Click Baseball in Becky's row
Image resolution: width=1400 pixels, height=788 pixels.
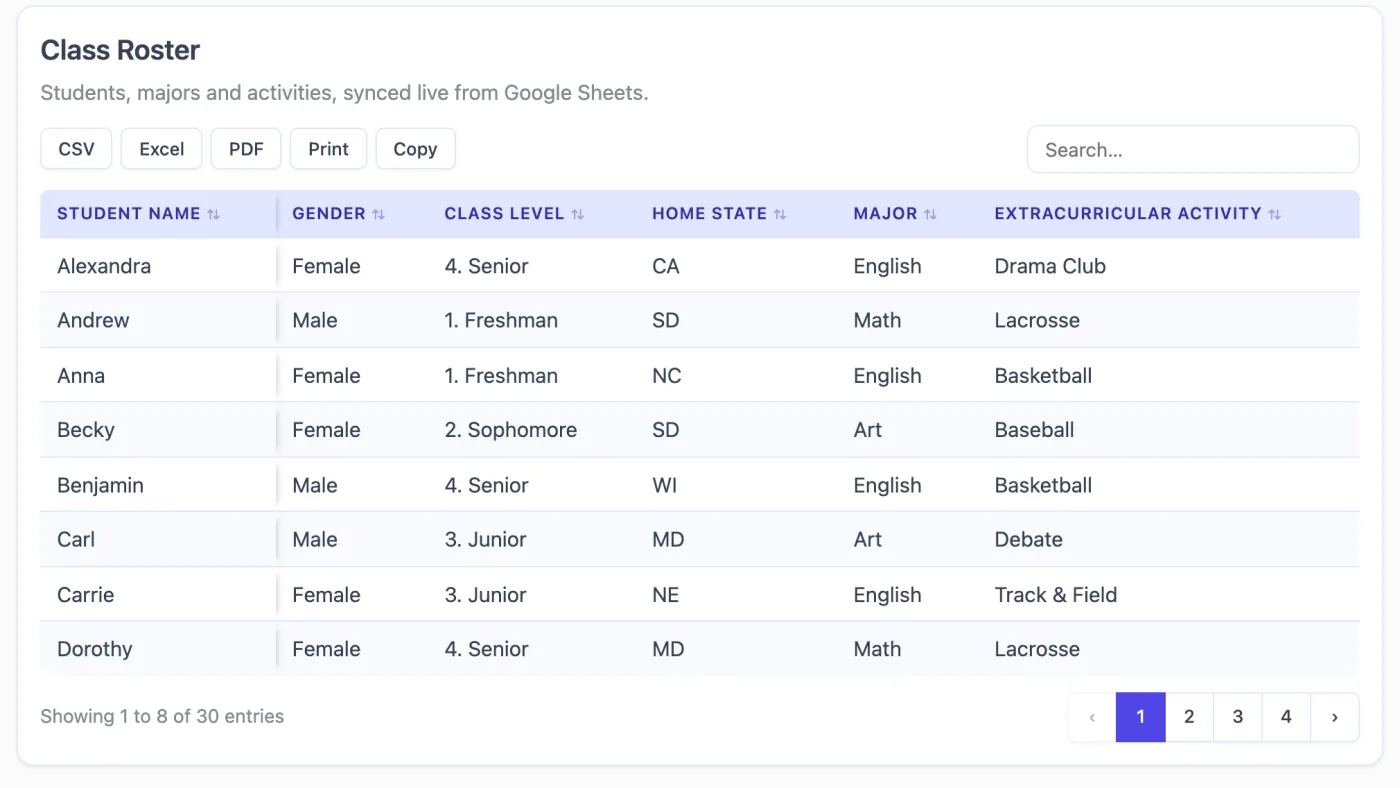point(1034,430)
